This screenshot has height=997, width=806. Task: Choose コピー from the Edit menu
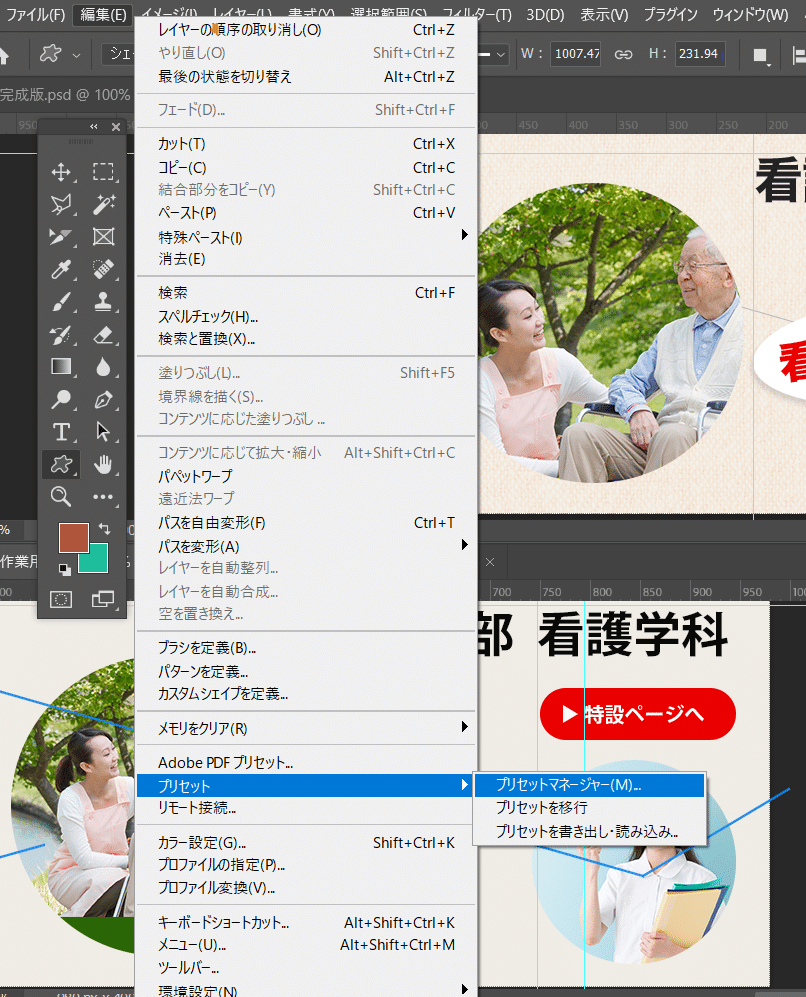point(306,168)
